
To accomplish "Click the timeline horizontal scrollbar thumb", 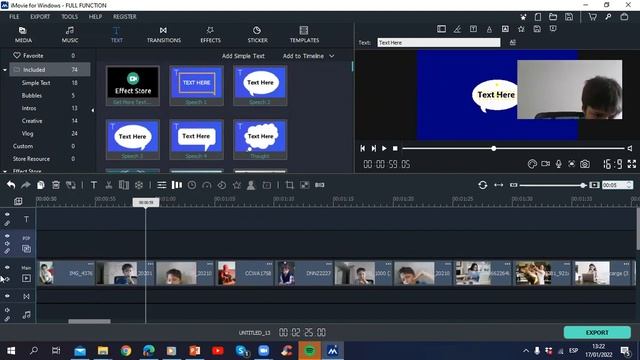I will (x=89, y=321).
